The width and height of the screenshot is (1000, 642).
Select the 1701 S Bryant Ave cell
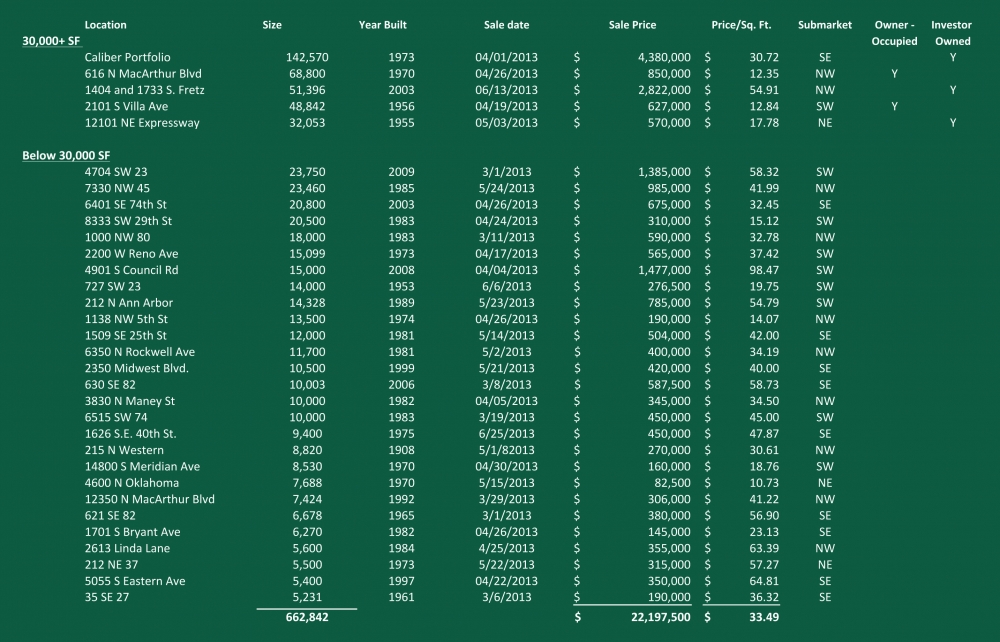pyautogui.click(x=132, y=532)
